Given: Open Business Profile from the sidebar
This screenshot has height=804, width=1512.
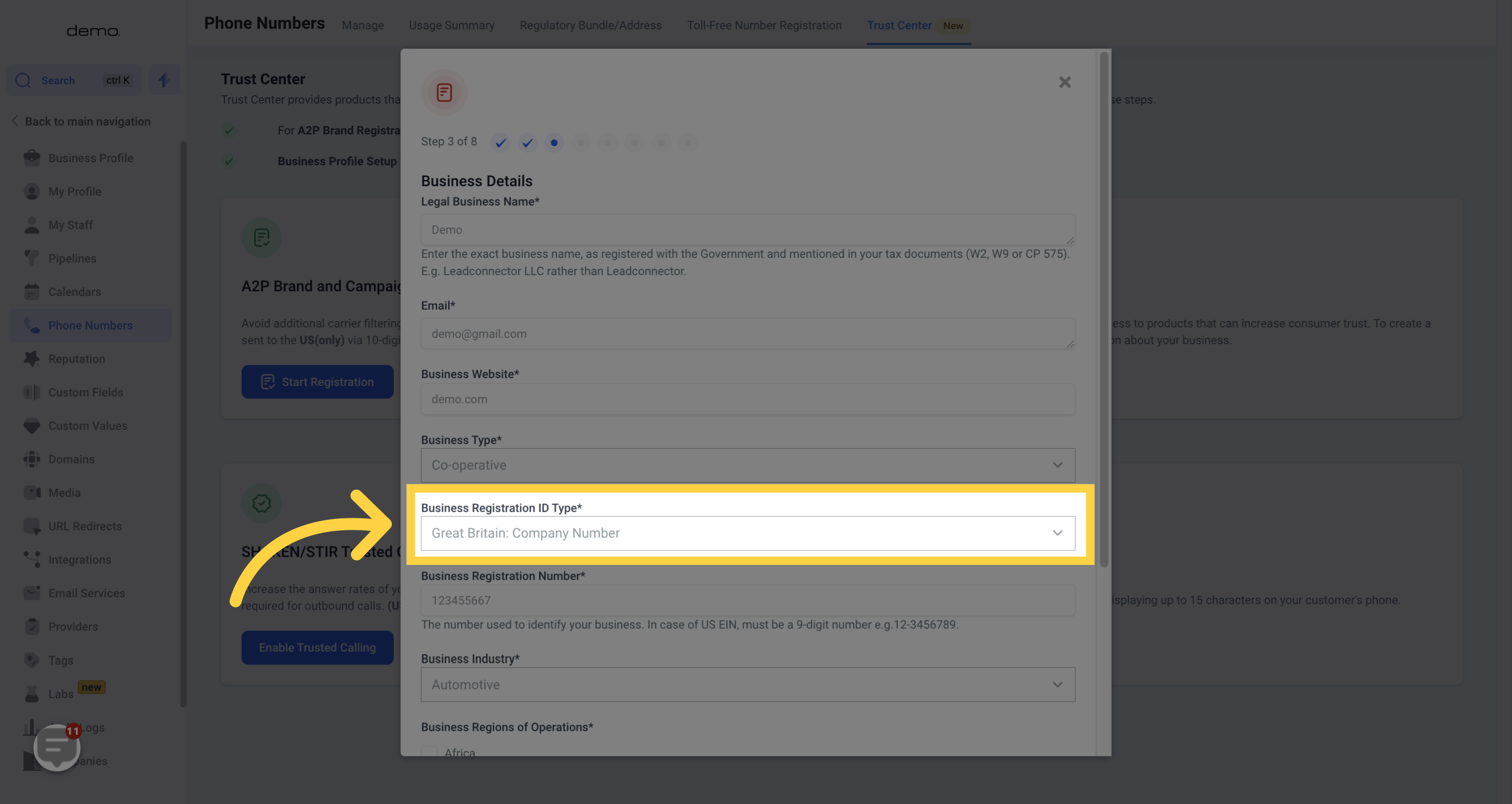Looking at the screenshot, I should 90,158.
